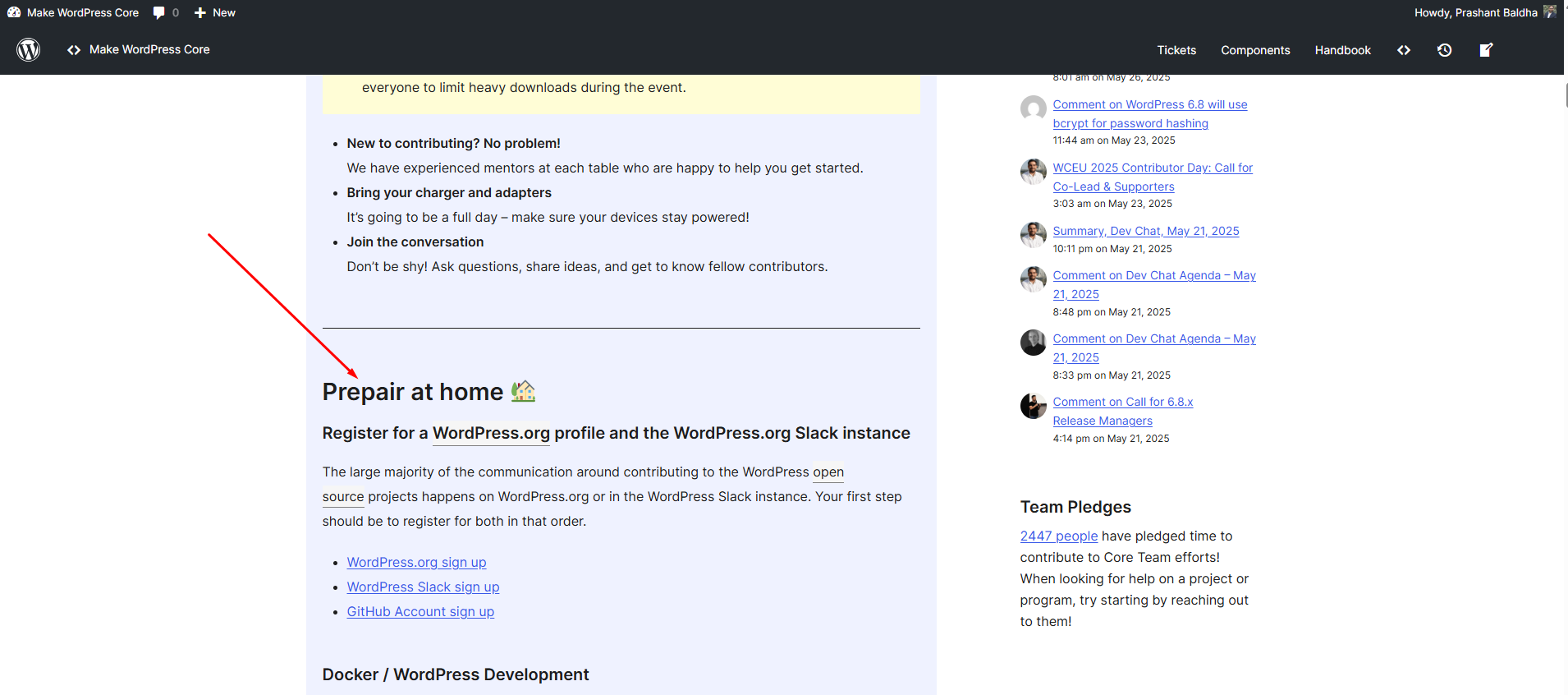Open the code icon after Handbook
The height and width of the screenshot is (695, 1568).
coord(1404,50)
